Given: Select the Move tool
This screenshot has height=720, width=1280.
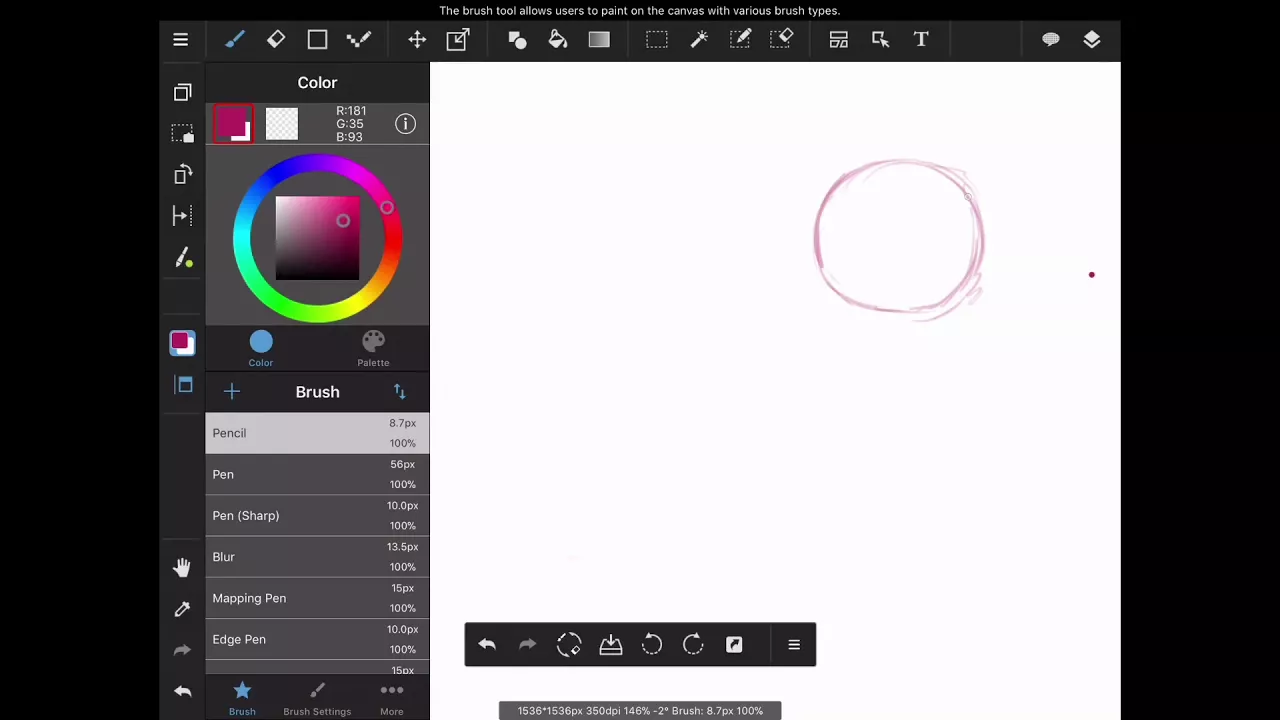Looking at the screenshot, I should (417, 40).
